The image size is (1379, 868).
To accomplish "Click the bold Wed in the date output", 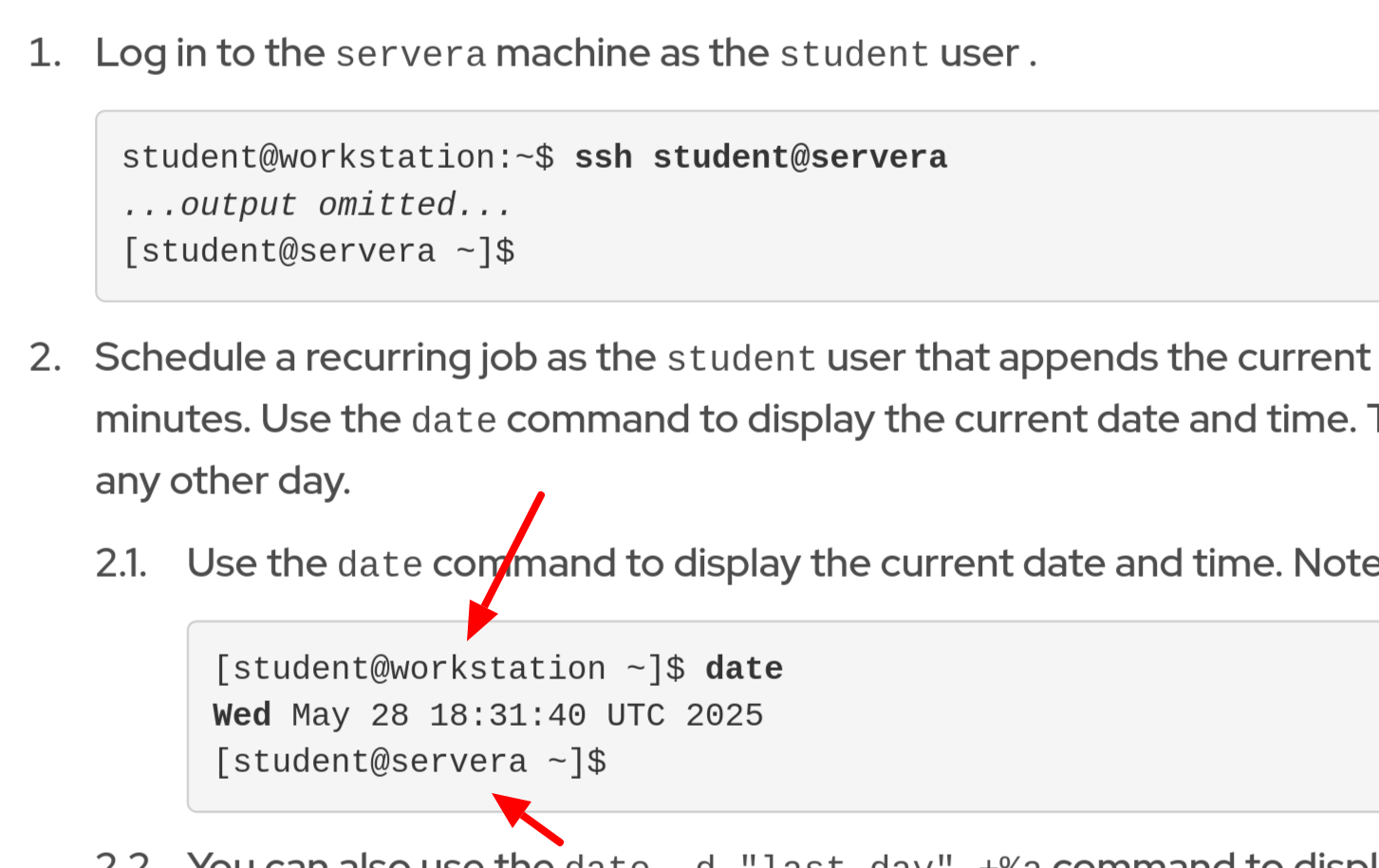I will [242, 715].
